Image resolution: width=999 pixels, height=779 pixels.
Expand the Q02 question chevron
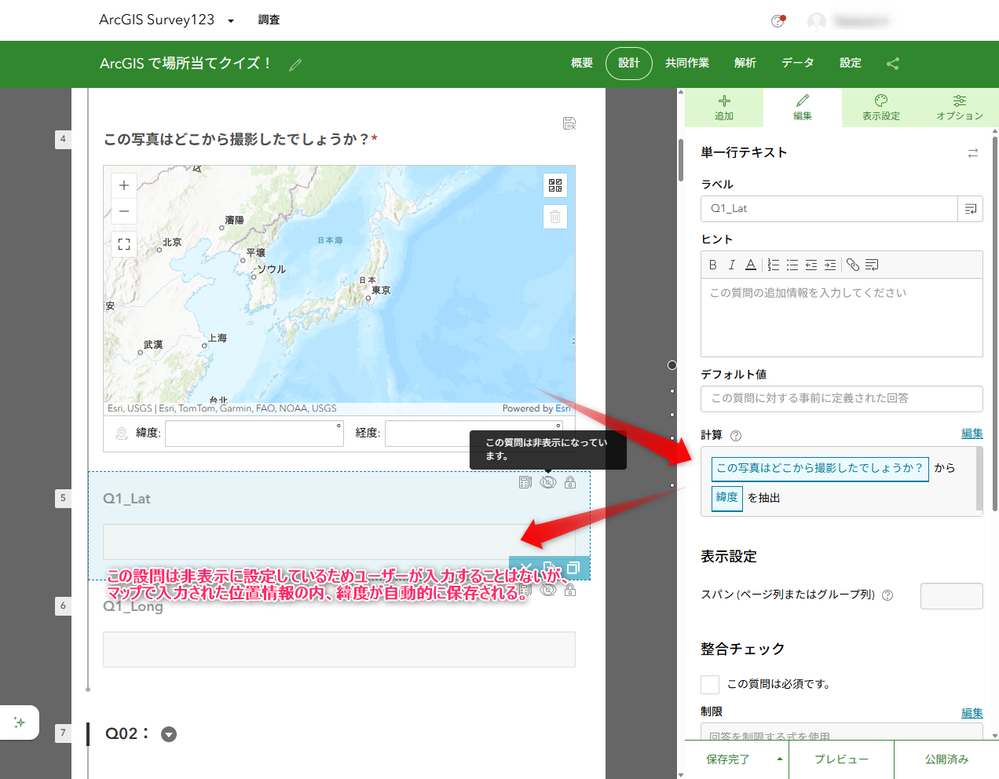click(168, 733)
